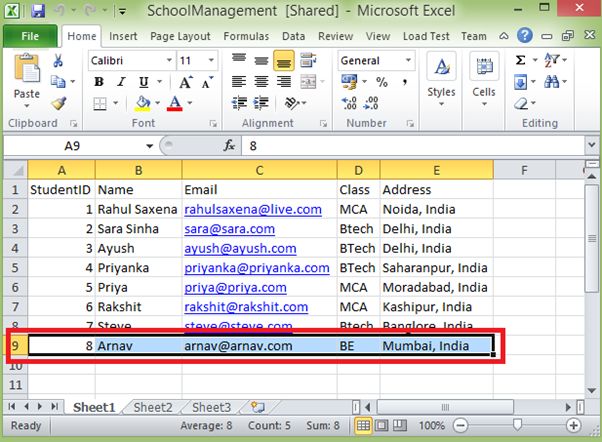602x442 pixels.
Task: Open Excel Help question mark
Action: 524,36
